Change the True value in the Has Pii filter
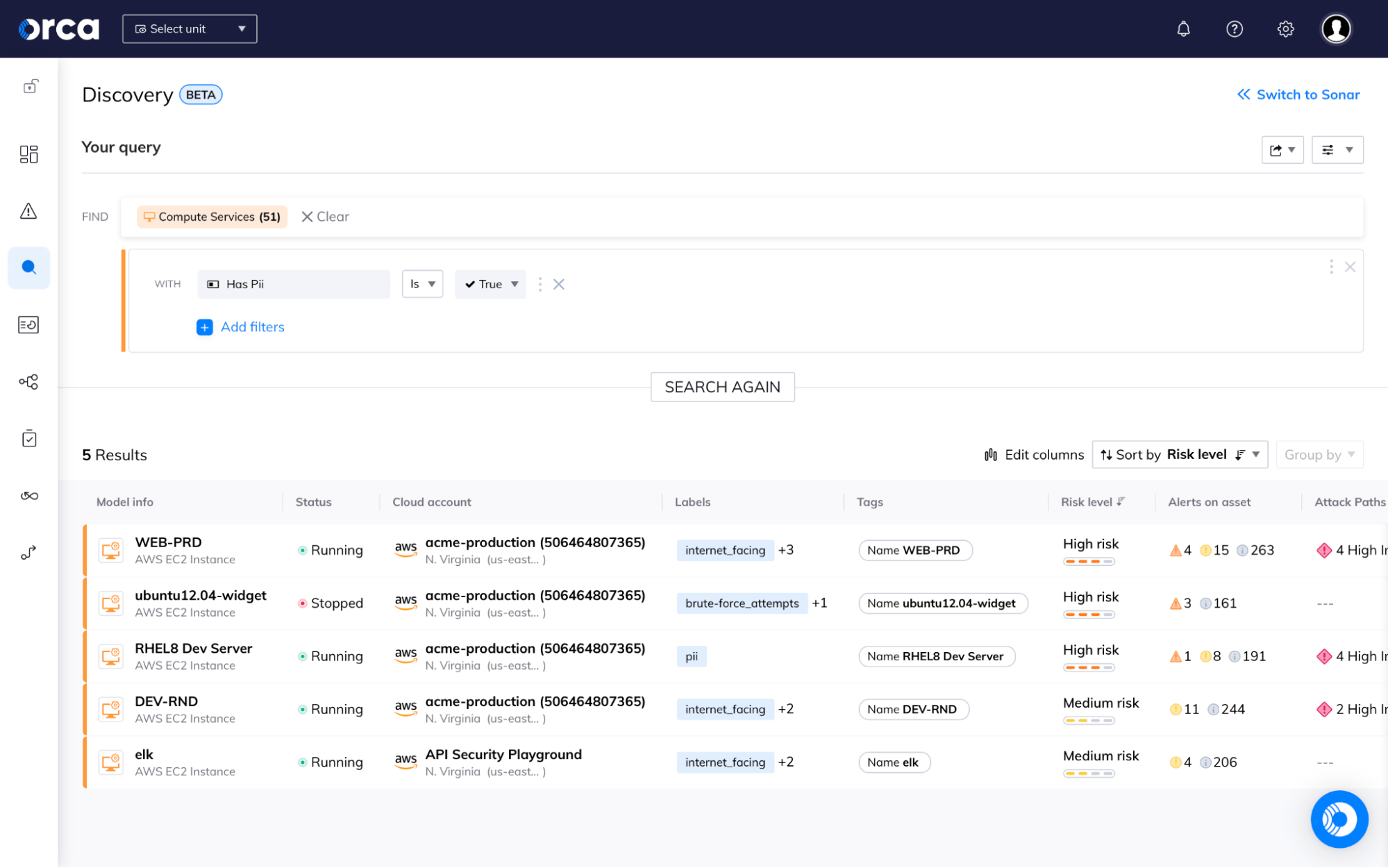The width and height of the screenshot is (1388, 868). tap(490, 284)
